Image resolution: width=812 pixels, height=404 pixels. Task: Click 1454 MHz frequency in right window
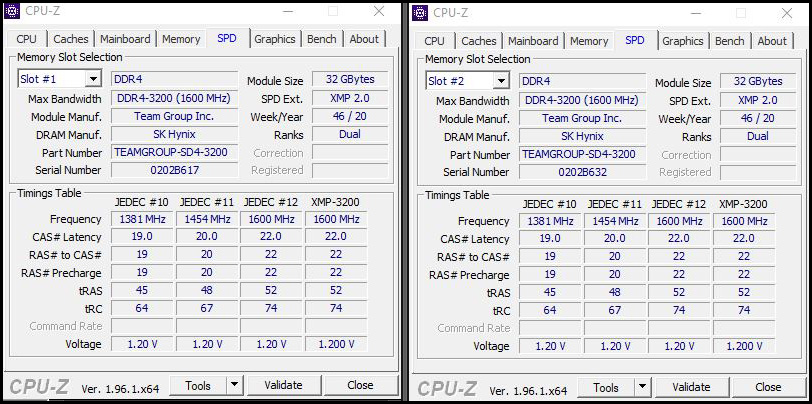tap(615, 221)
